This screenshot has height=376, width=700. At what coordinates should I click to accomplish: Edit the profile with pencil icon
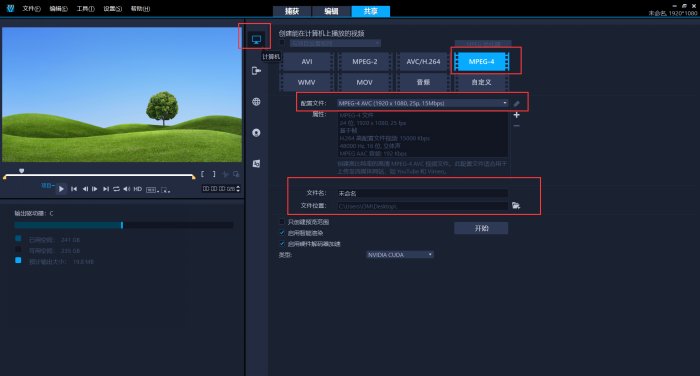point(517,104)
